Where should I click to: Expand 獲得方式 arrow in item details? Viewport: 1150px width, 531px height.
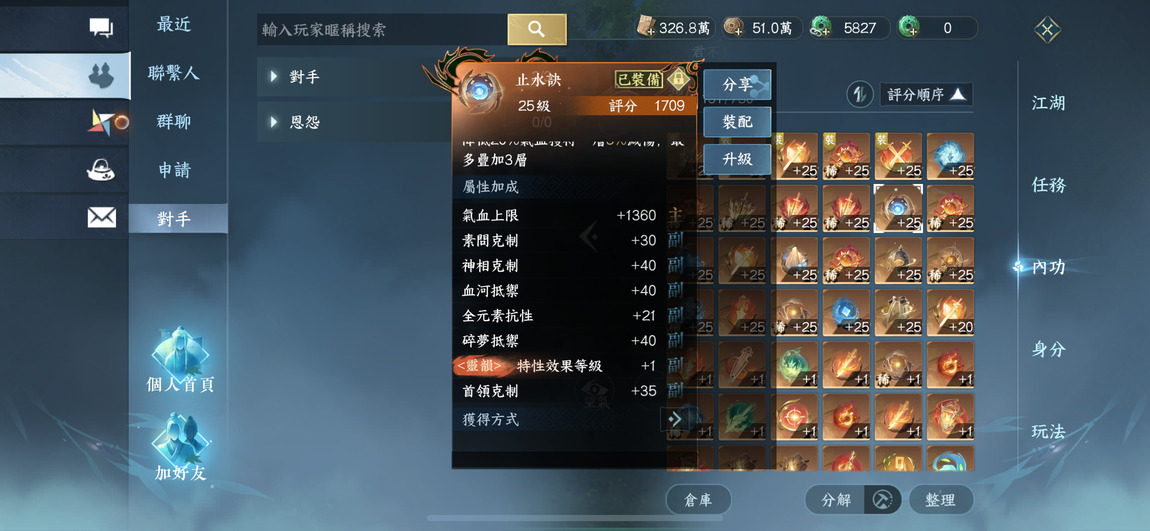[x=675, y=420]
